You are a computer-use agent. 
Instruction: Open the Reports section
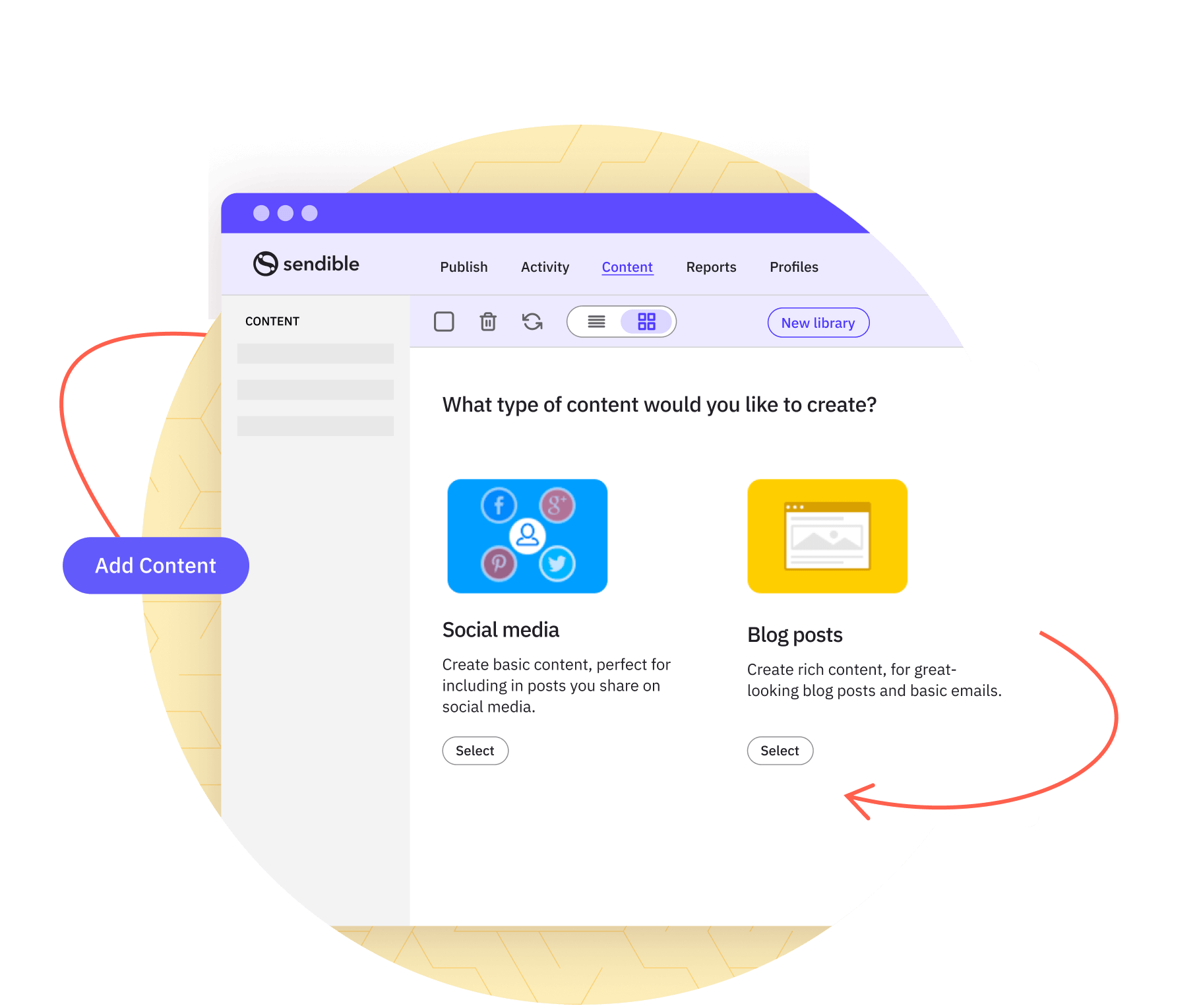click(x=711, y=267)
